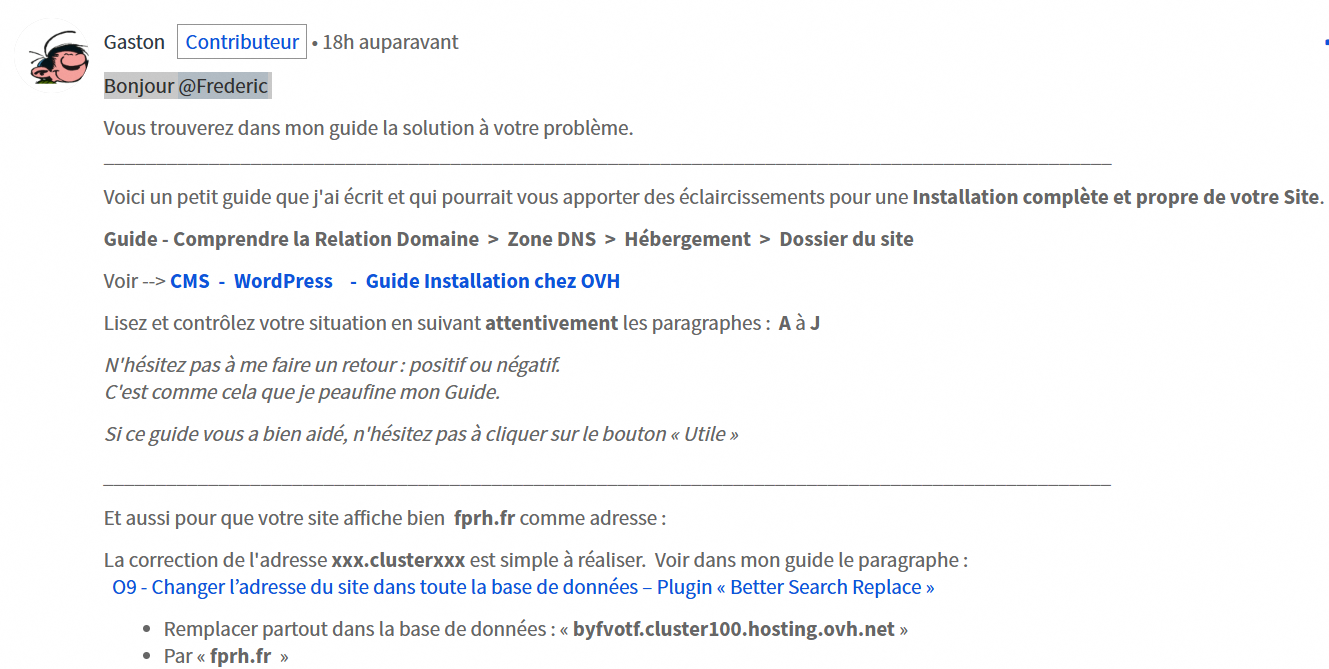Click the "18h auparavant" timestamp
Viewport: 1329px width, 669px height.
coord(390,42)
